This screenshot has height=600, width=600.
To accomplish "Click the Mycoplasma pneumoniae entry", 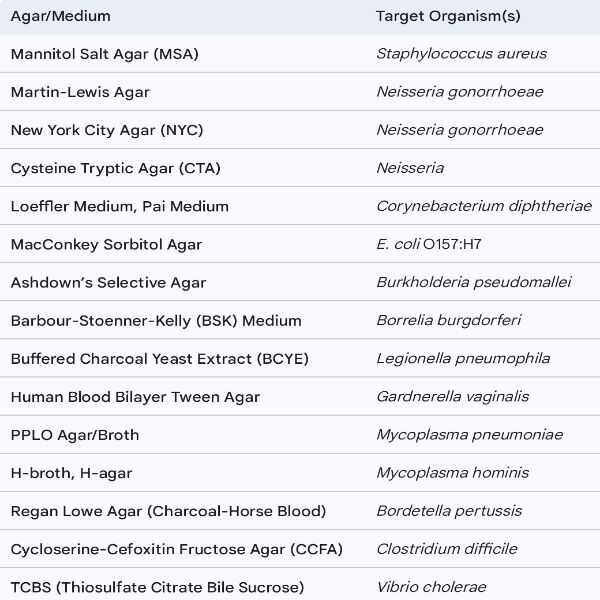I will click(x=469, y=434).
